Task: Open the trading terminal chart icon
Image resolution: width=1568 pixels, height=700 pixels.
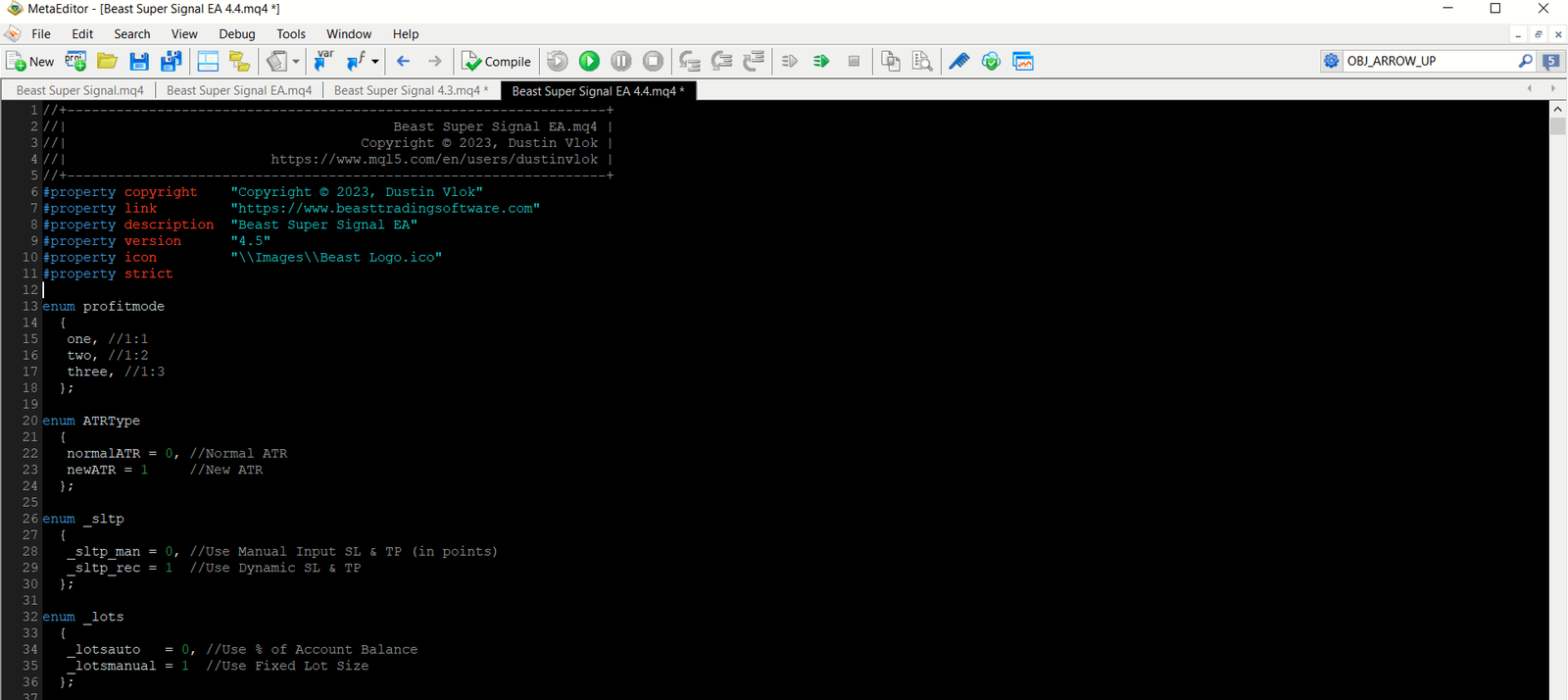Action: click(1023, 61)
